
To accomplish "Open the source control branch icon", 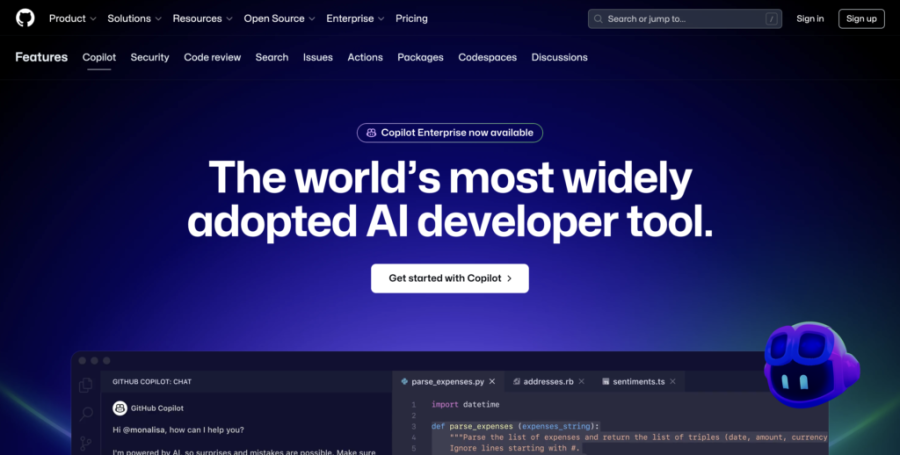I will [x=86, y=443].
